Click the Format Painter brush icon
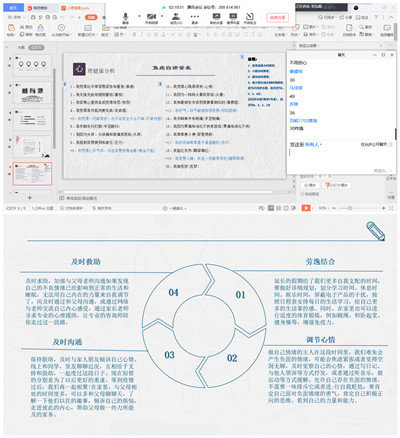 pos(40,28)
